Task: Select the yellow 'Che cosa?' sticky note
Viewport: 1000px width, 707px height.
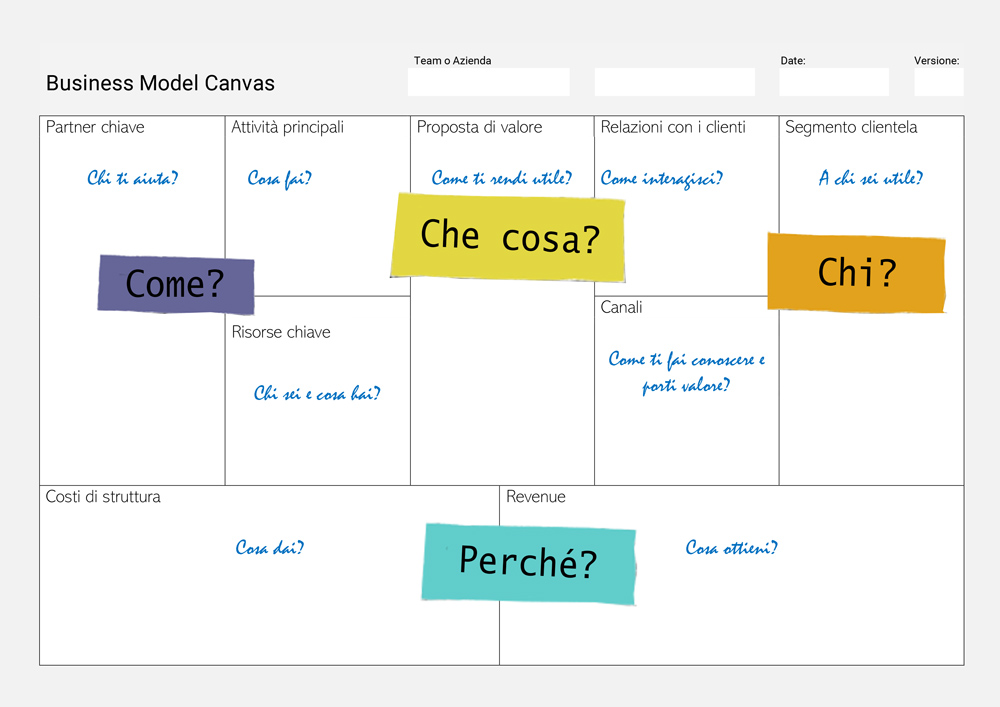Action: [508, 237]
